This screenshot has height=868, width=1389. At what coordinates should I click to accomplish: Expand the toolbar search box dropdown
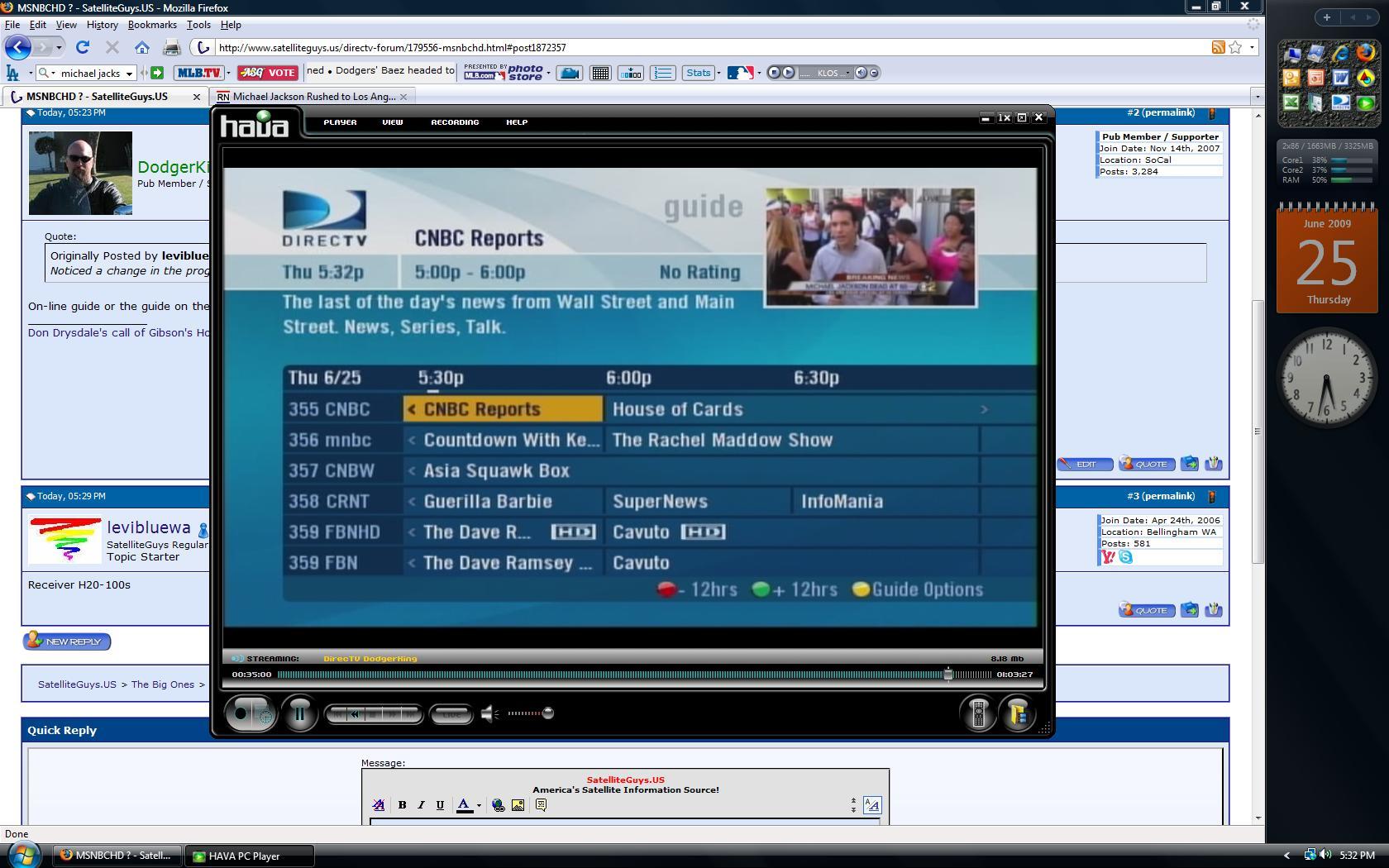[129, 74]
